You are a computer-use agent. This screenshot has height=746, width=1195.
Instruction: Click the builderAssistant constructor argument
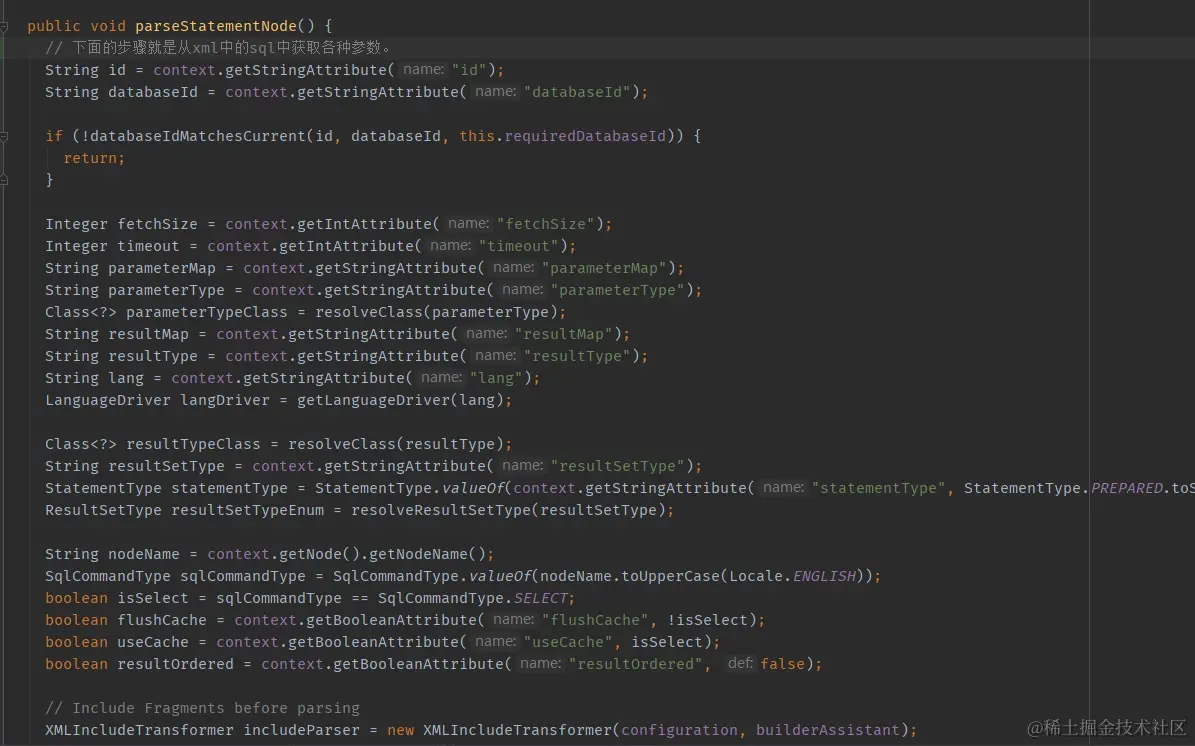tap(828, 730)
